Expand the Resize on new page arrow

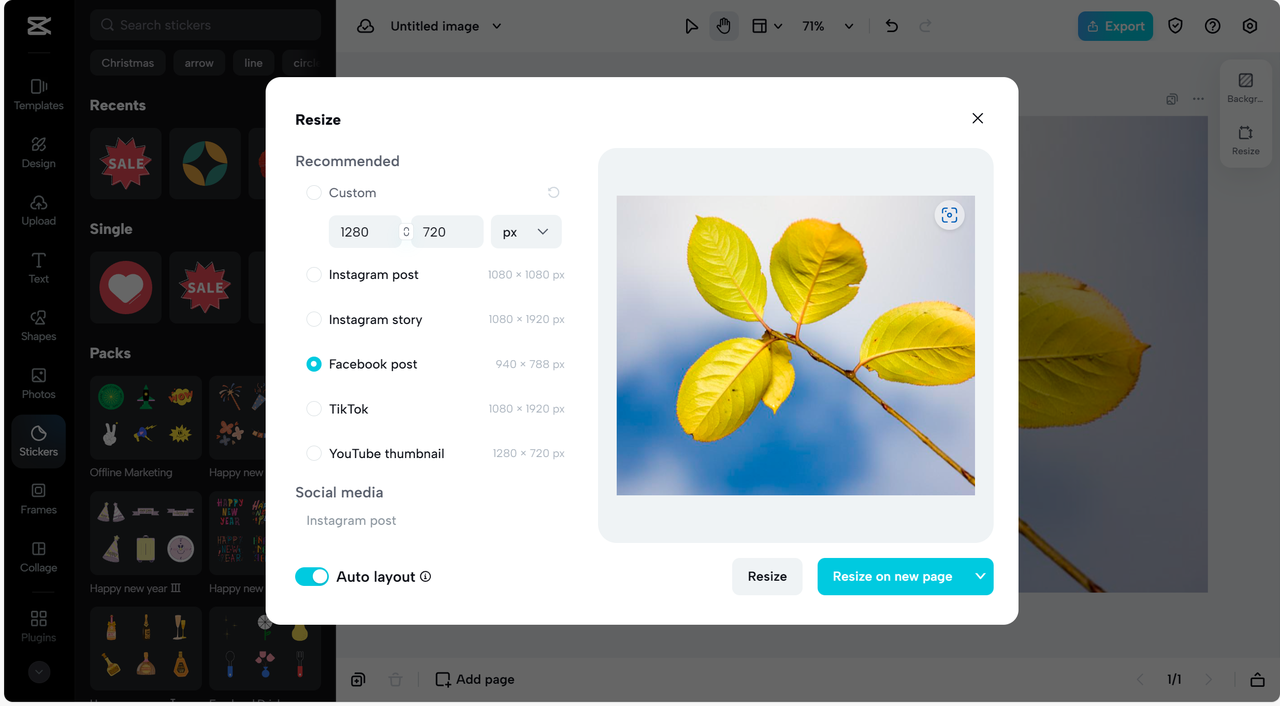[980, 576]
